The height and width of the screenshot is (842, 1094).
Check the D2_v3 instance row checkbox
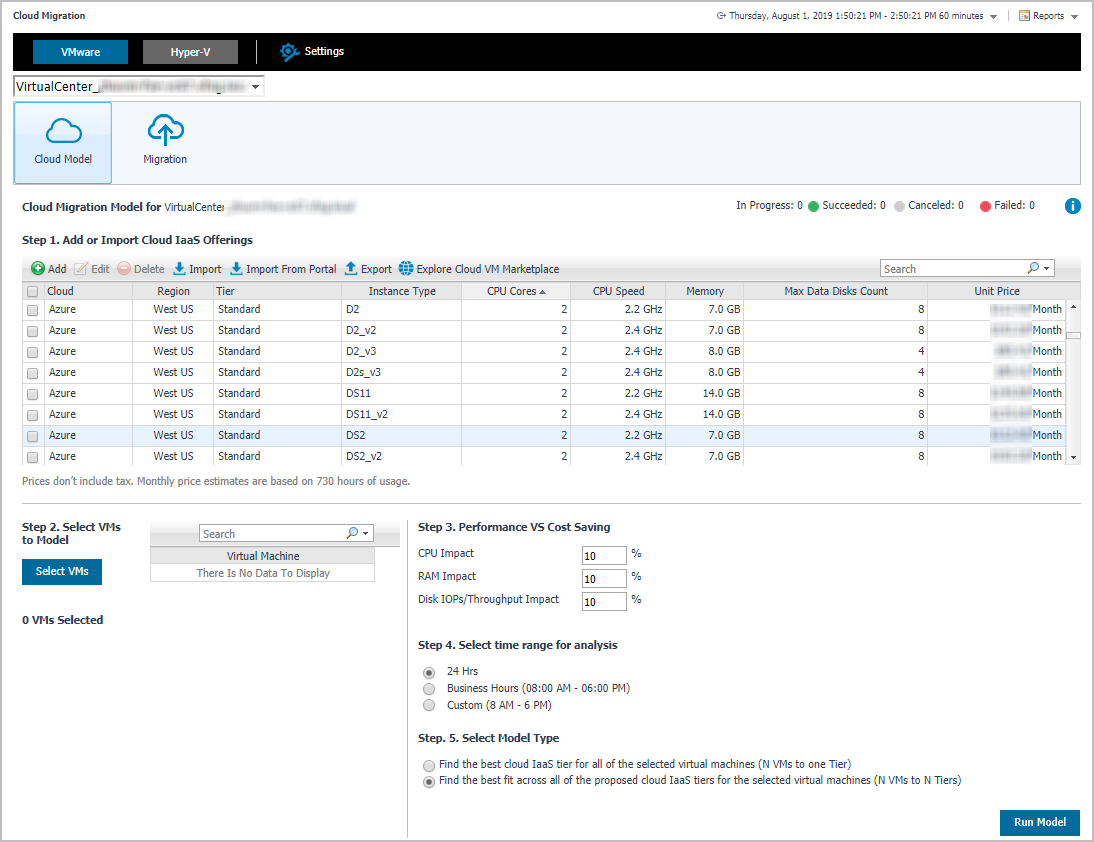[32, 352]
